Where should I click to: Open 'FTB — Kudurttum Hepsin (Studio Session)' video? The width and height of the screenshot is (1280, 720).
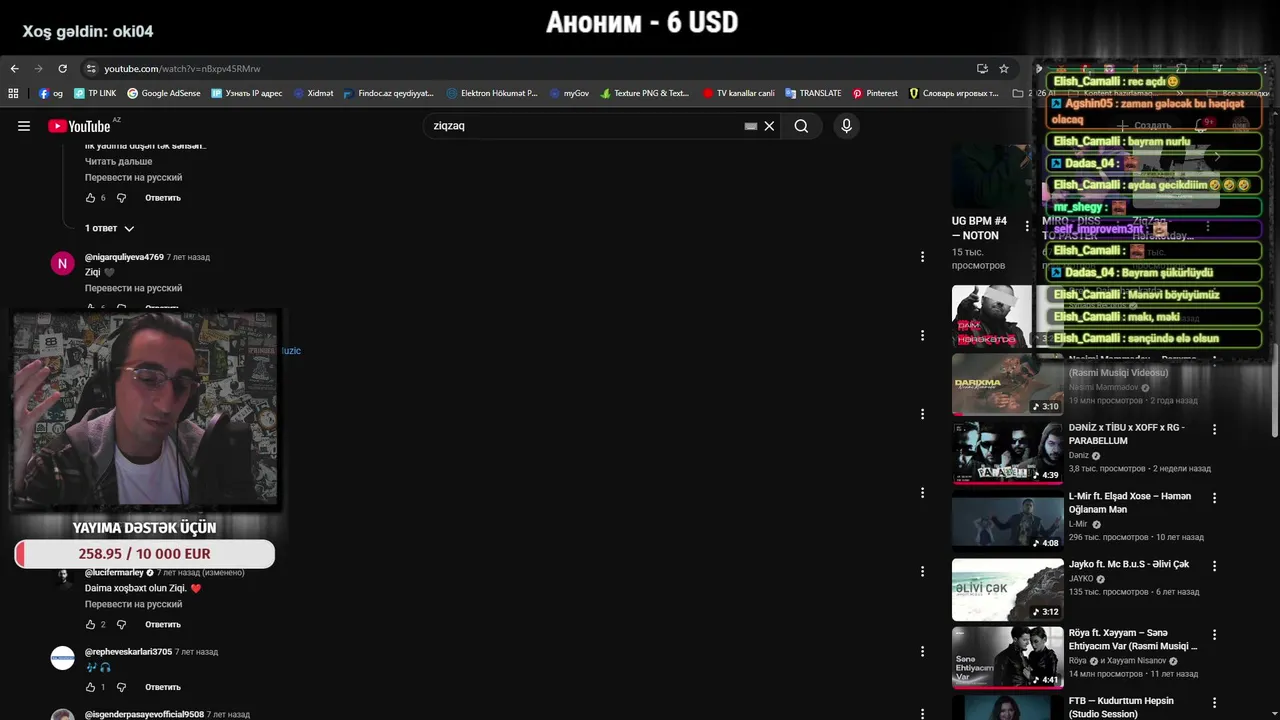click(1121, 707)
